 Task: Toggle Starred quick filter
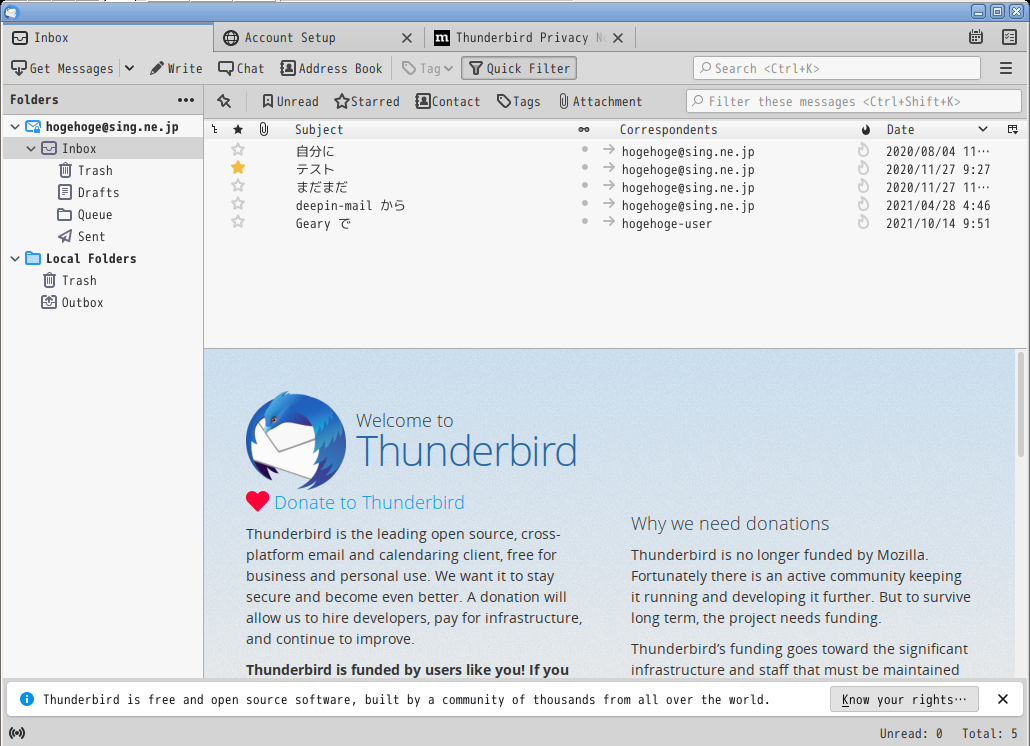point(367,101)
